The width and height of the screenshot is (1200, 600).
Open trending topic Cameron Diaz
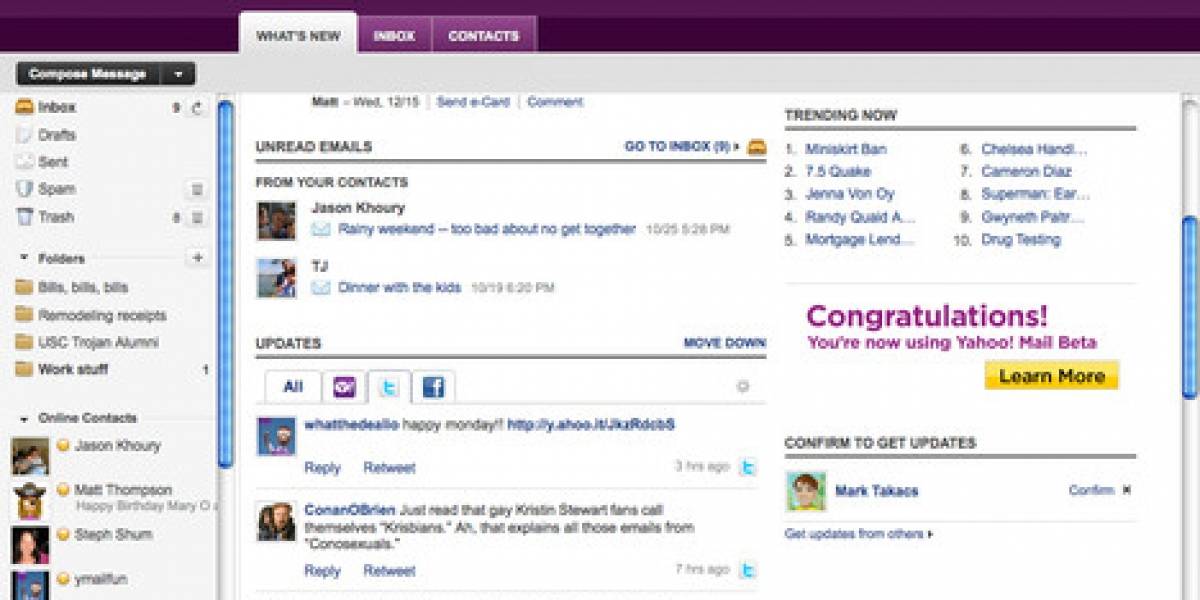[1026, 172]
